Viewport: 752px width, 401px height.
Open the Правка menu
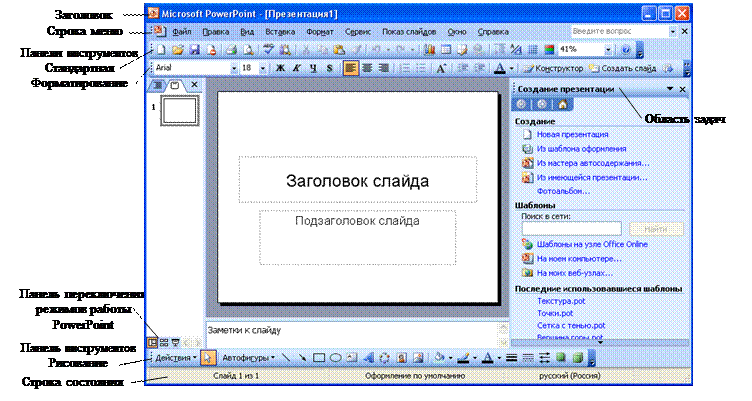(x=215, y=32)
